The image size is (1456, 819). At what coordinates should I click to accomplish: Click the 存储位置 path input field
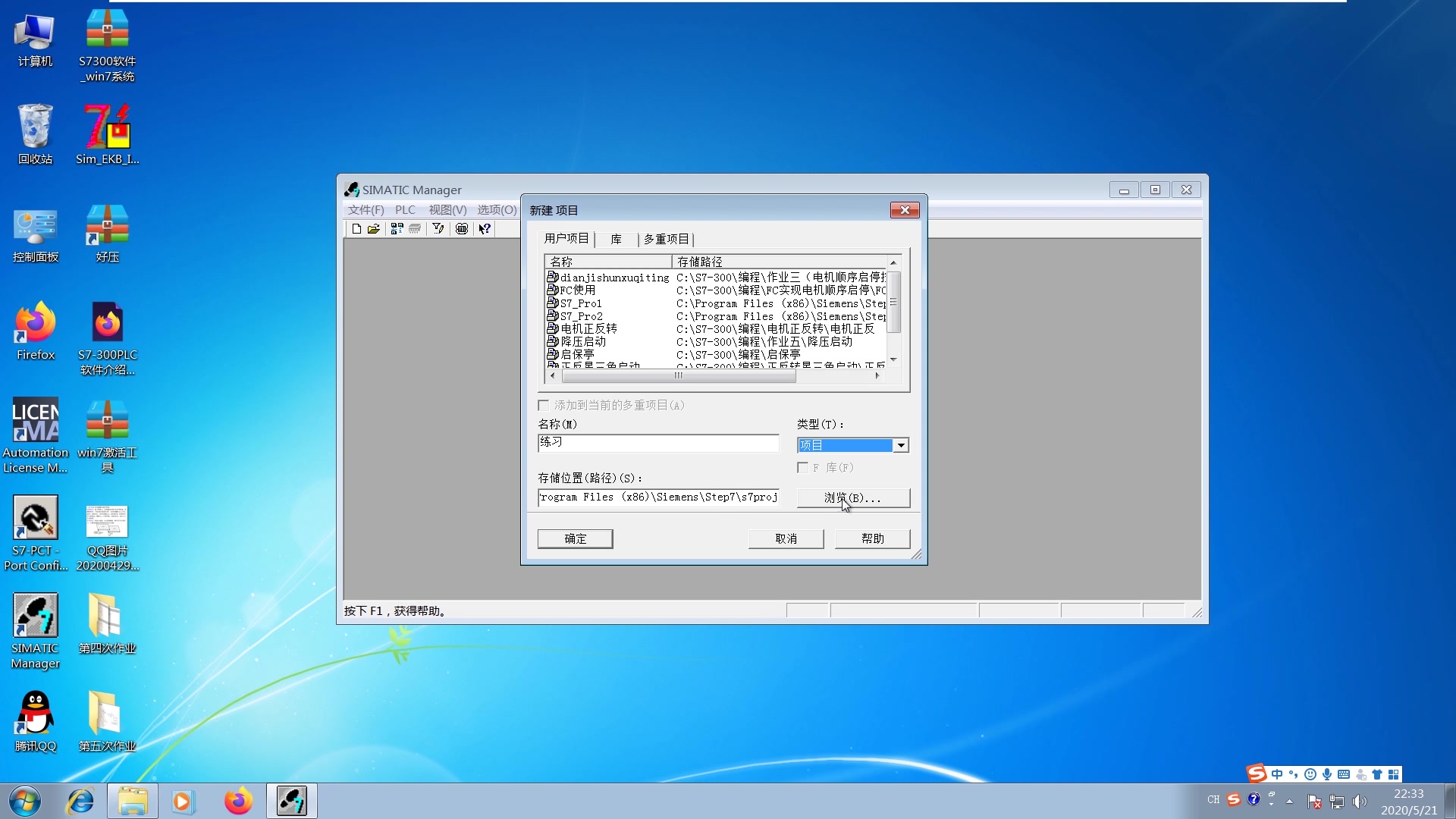point(658,497)
